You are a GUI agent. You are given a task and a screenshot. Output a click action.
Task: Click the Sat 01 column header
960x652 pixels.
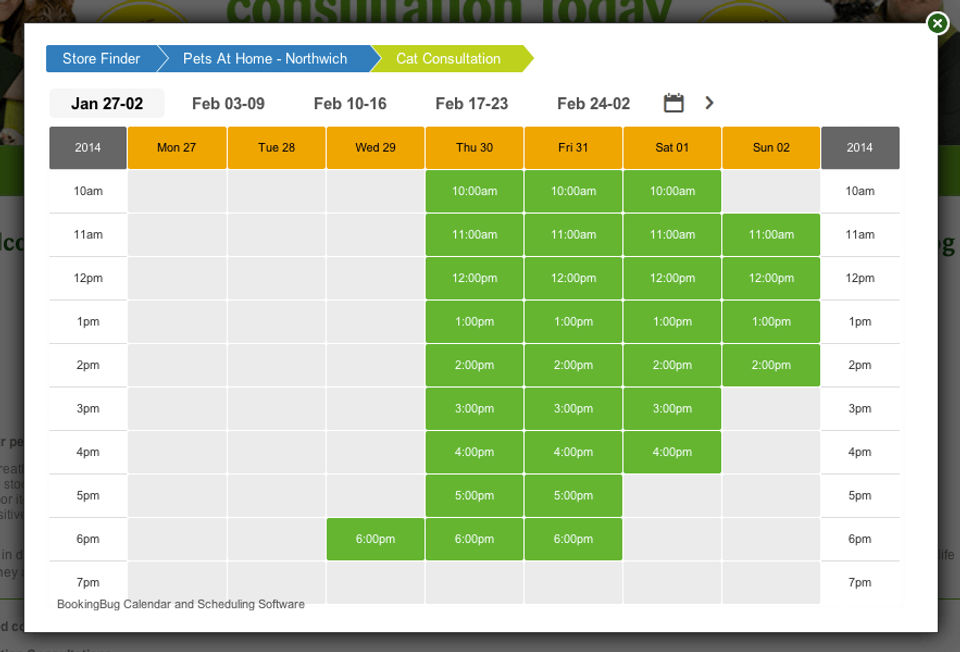672,148
